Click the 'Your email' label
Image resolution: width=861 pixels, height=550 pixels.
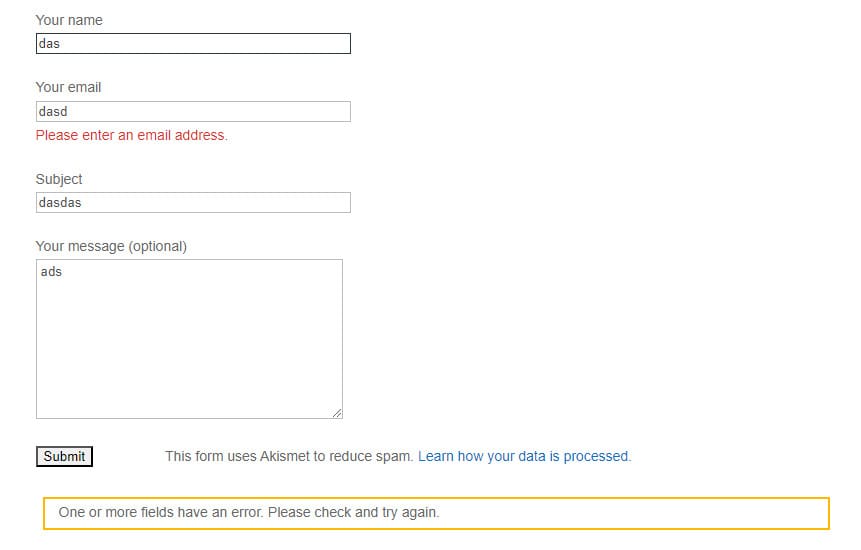point(69,87)
